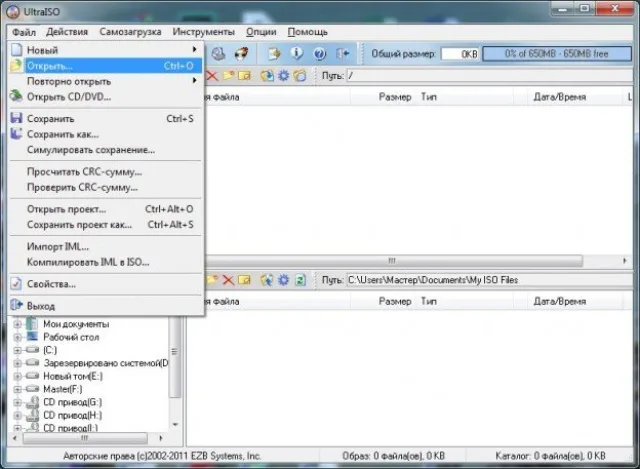
Task: Click red X delete icon in lower pane toolbar
Action: pos(228,280)
